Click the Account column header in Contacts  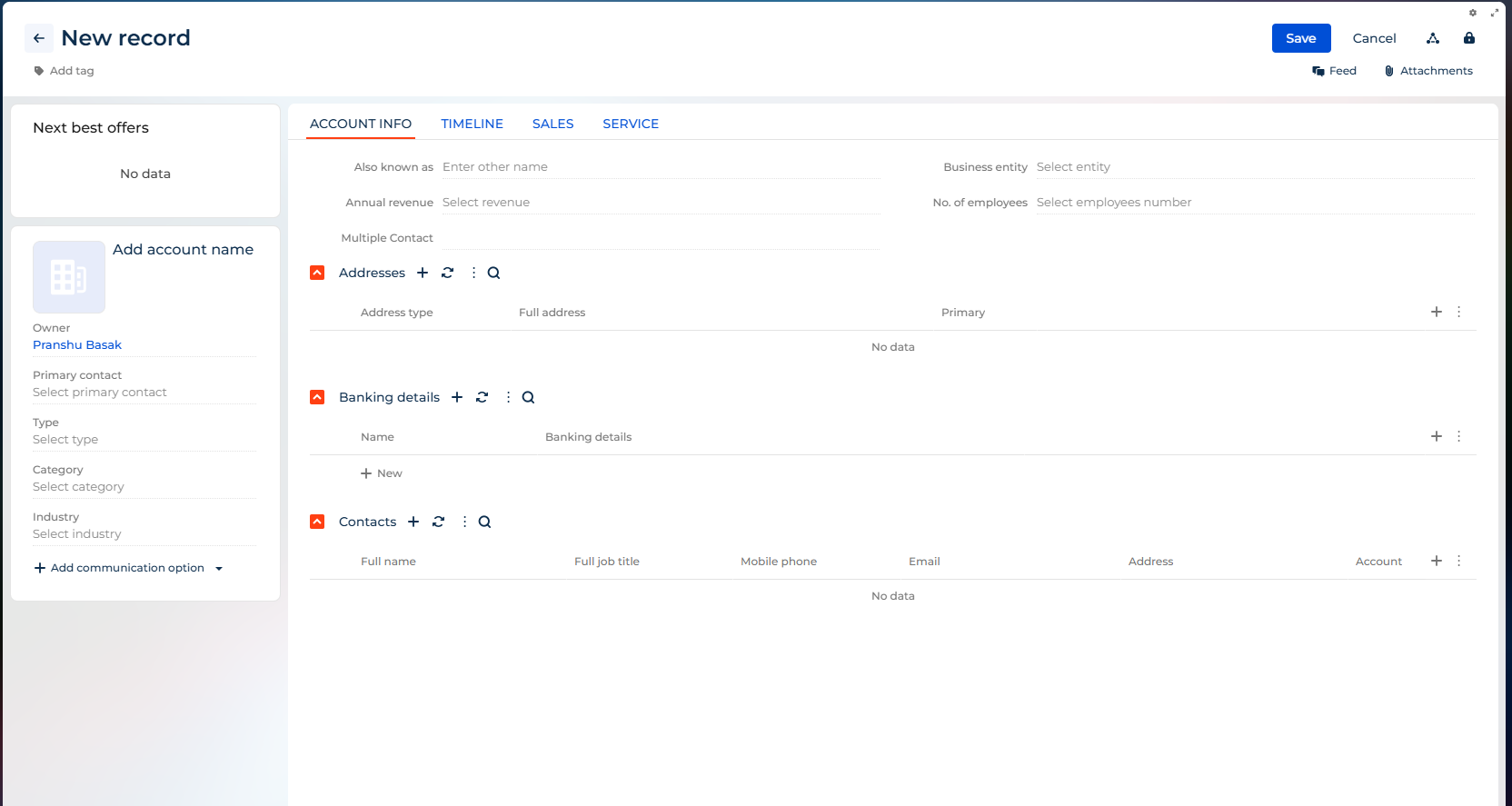[x=1379, y=562]
